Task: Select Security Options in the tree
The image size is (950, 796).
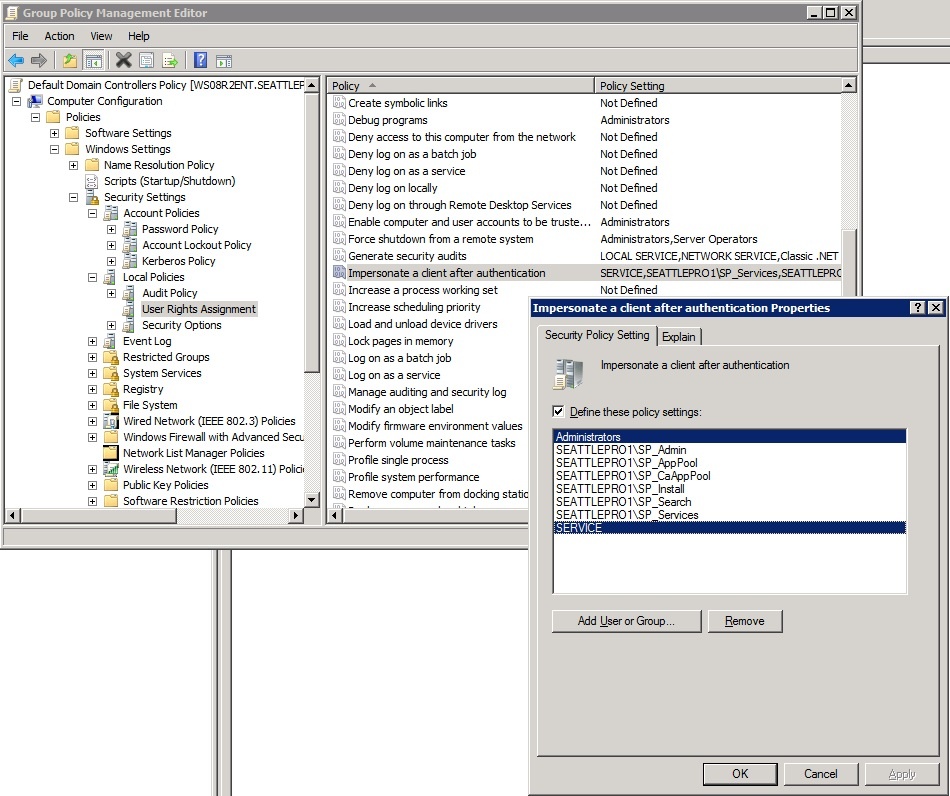Action: click(181, 325)
